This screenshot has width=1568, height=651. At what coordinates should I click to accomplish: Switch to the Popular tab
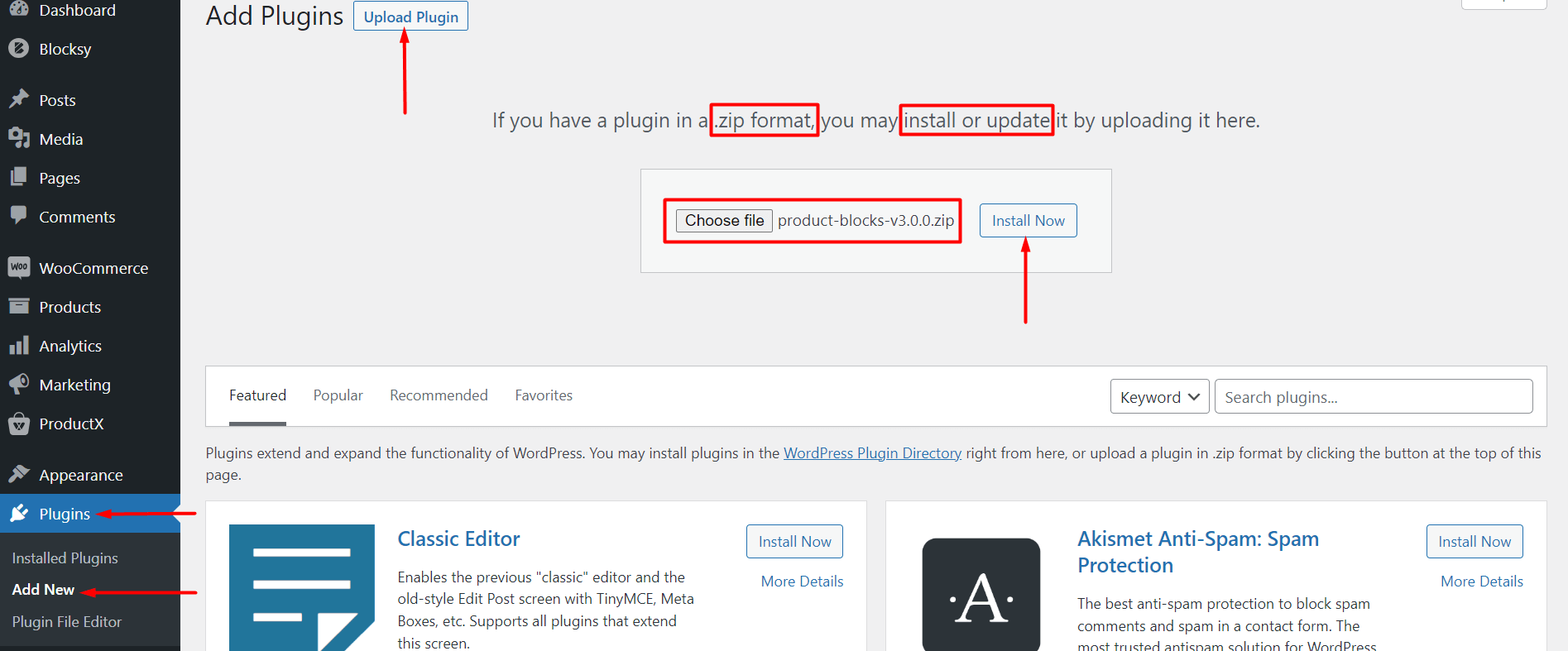tap(338, 395)
